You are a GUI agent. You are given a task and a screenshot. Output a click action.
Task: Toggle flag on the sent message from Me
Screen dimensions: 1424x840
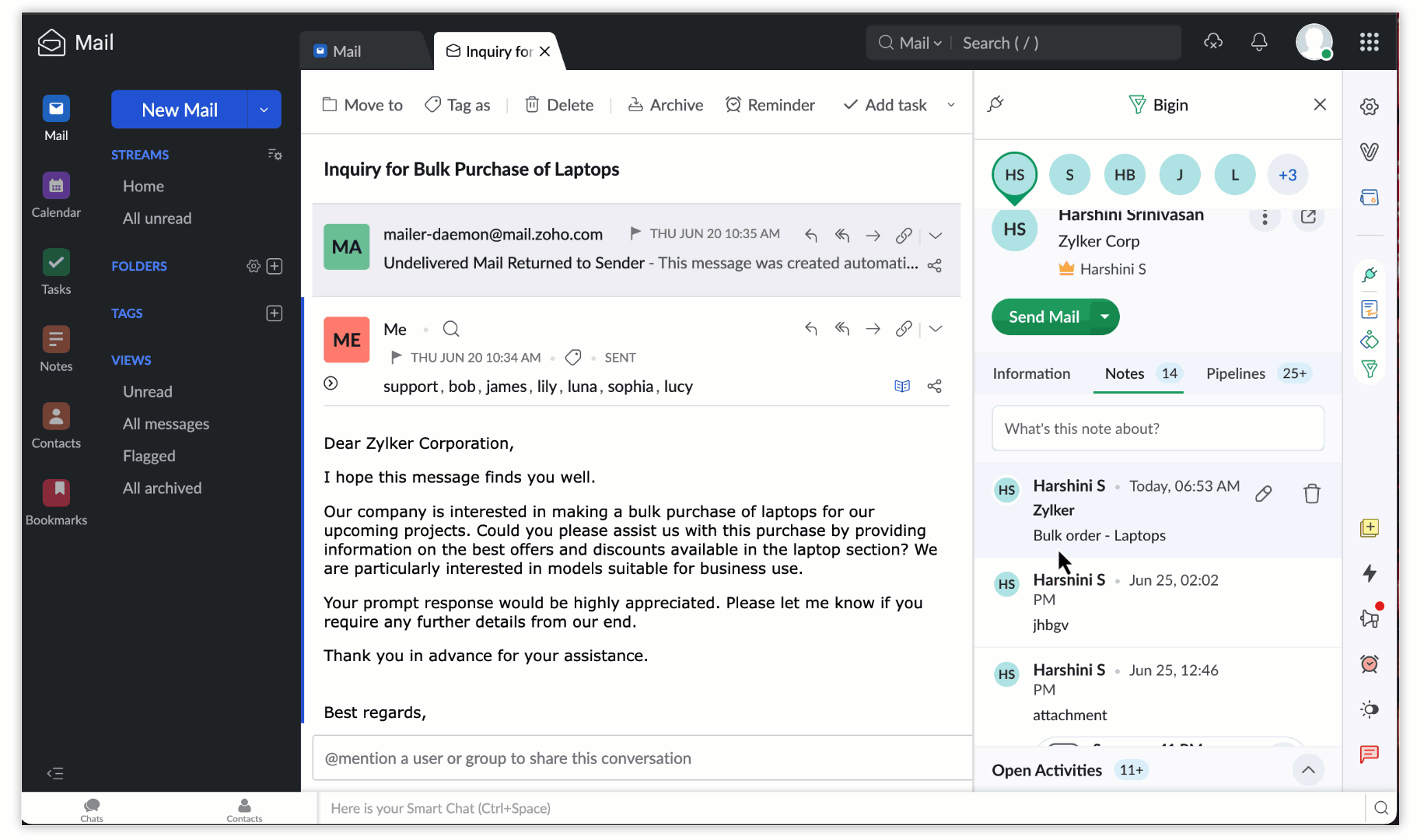(x=396, y=357)
